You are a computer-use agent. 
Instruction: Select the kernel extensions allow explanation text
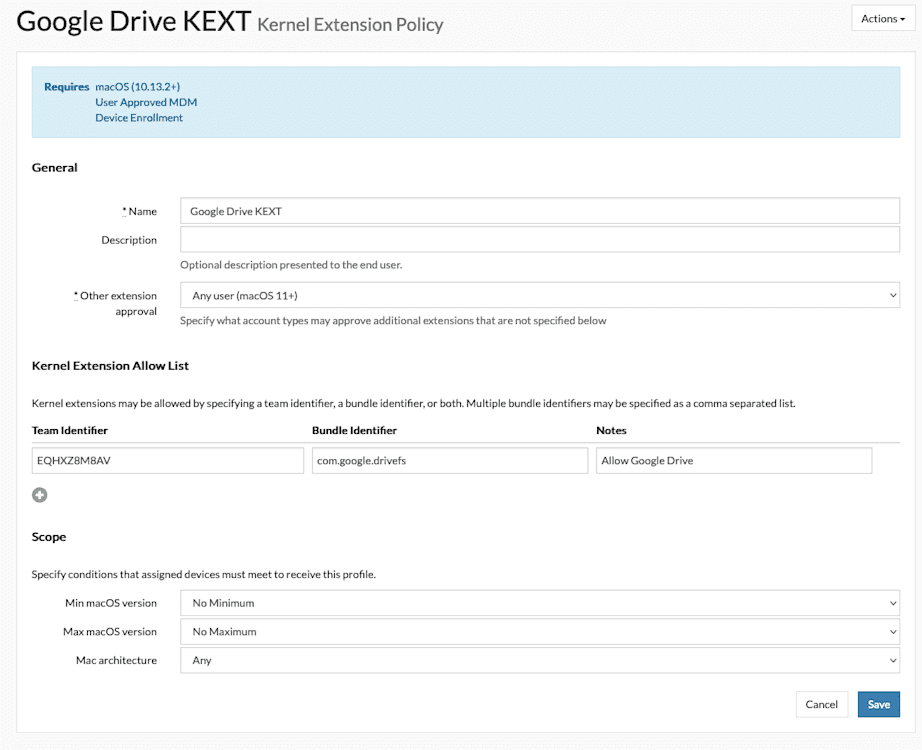tap(413, 404)
